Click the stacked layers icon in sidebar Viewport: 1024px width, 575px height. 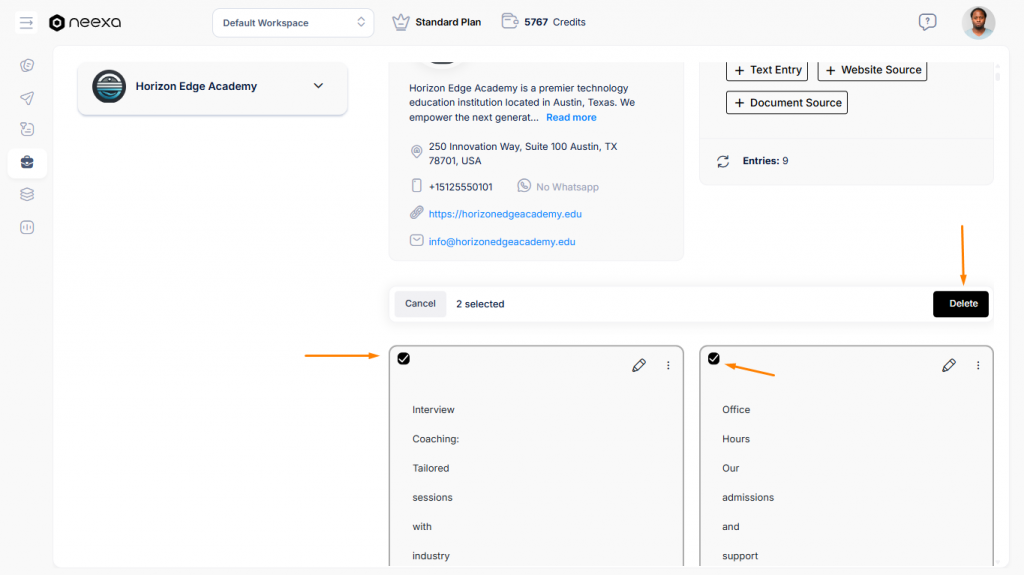coord(27,195)
